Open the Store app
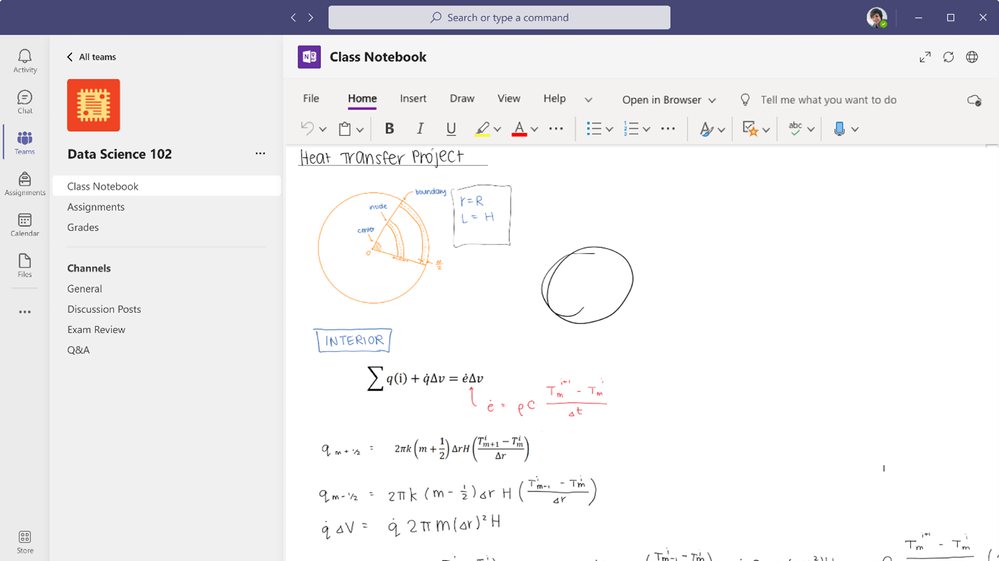Image resolution: width=999 pixels, height=561 pixels. [x=25, y=542]
